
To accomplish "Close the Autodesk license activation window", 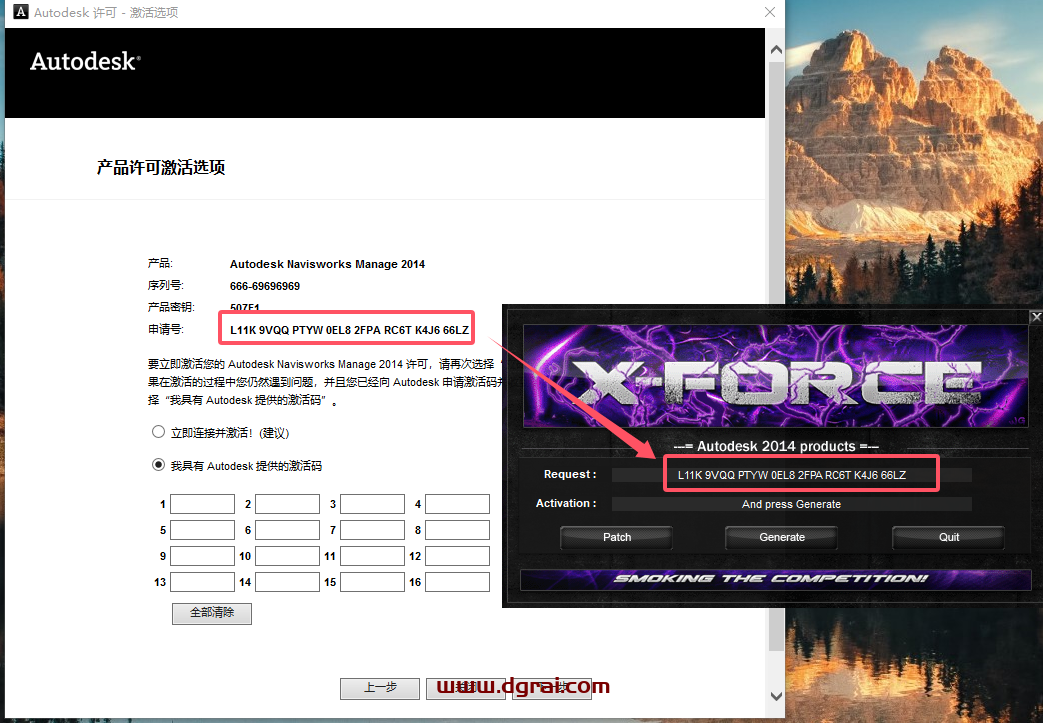I will [x=770, y=12].
